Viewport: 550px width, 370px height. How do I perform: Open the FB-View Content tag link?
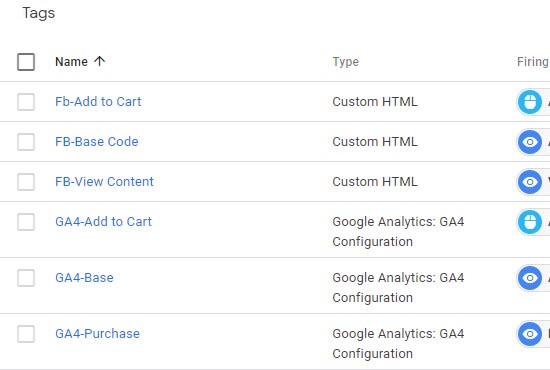(105, 182)
